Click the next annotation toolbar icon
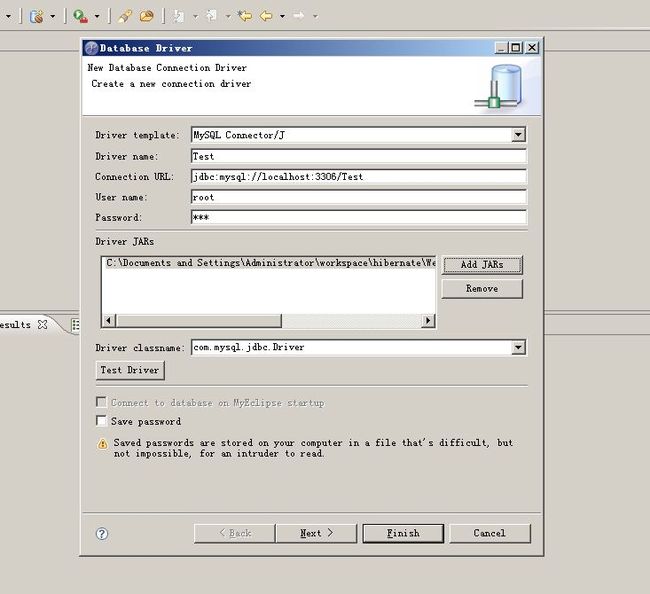The width and height of the screenshot is (650, 594). click(179, 16)
